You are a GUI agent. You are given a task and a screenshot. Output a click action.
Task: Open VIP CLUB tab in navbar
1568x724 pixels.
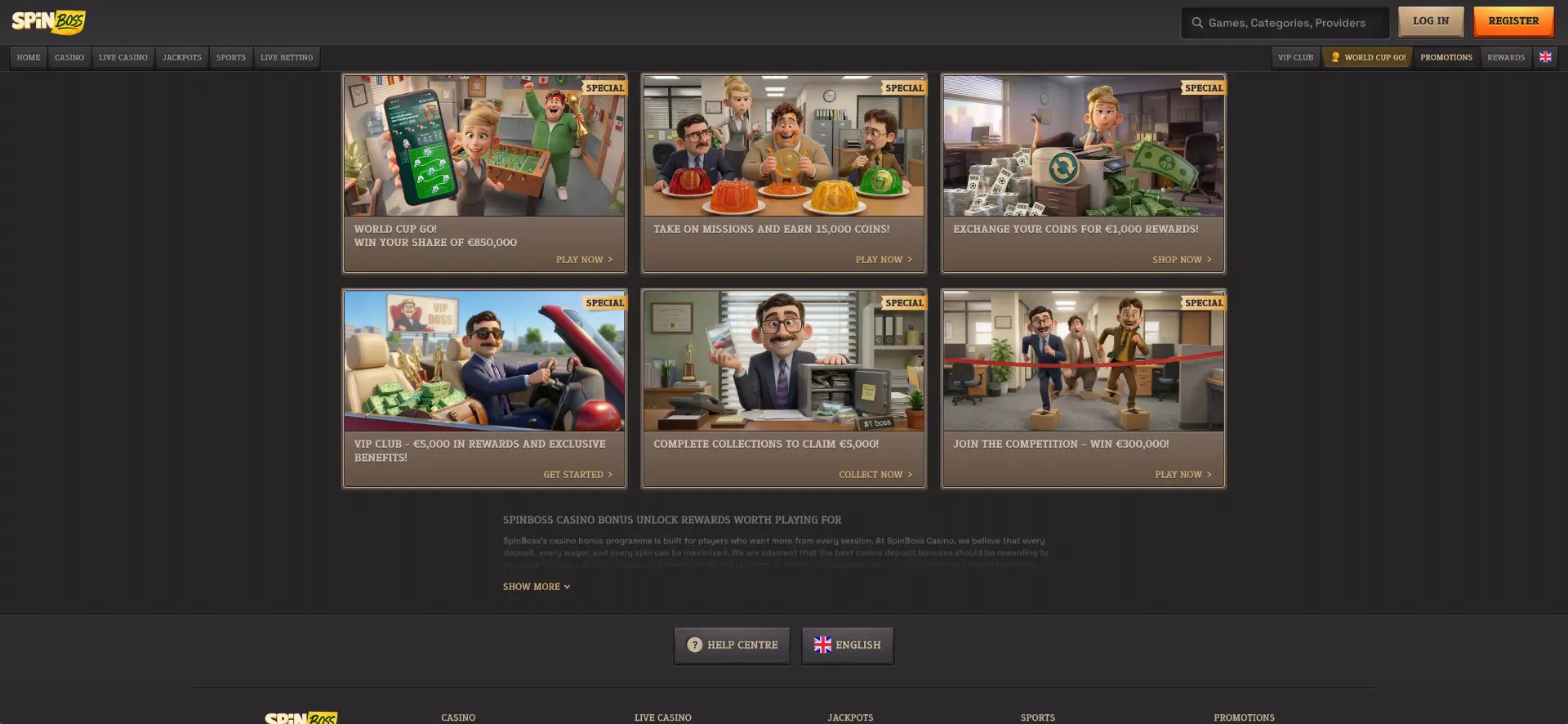(1296, 57)
